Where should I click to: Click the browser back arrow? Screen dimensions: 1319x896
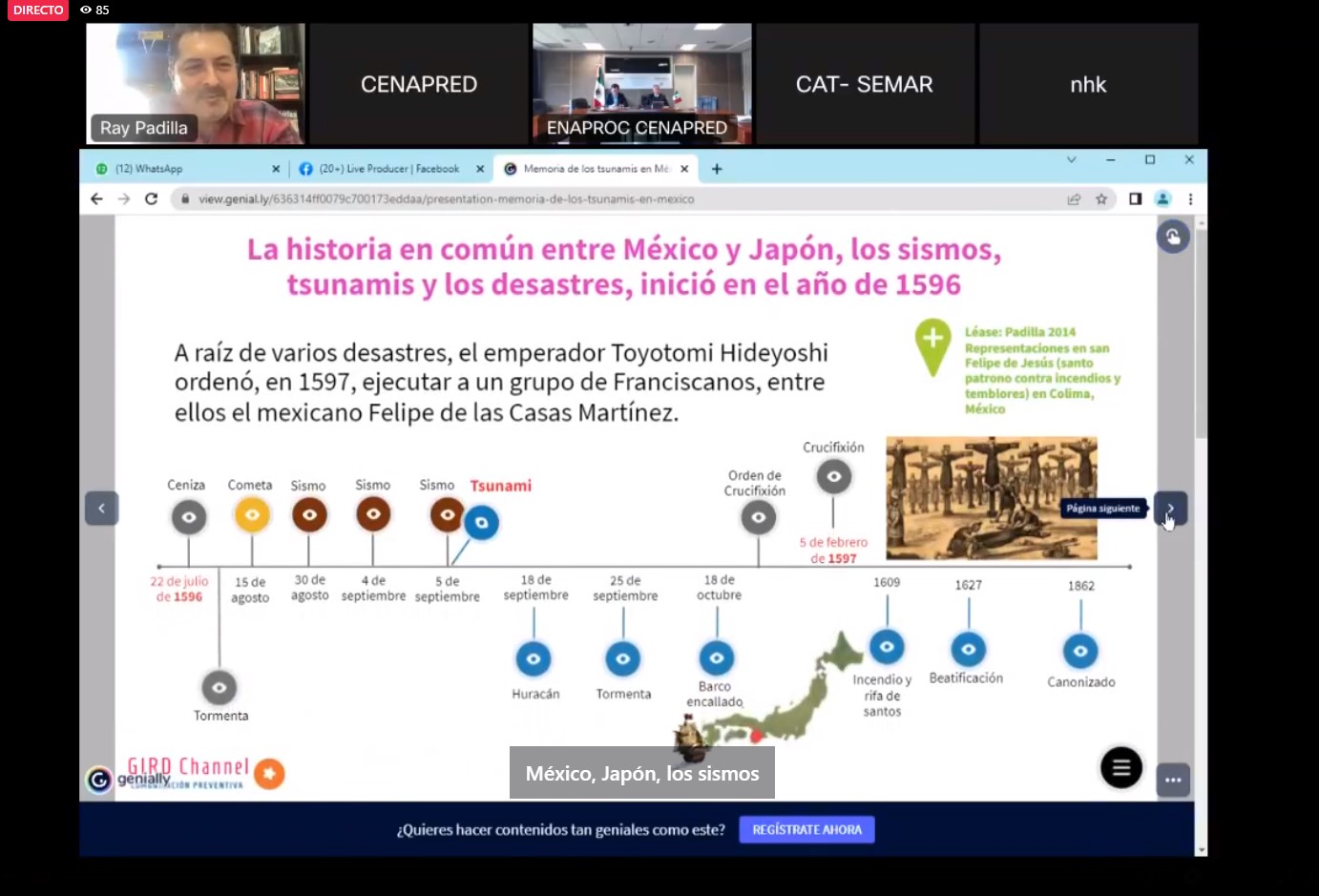96,198
